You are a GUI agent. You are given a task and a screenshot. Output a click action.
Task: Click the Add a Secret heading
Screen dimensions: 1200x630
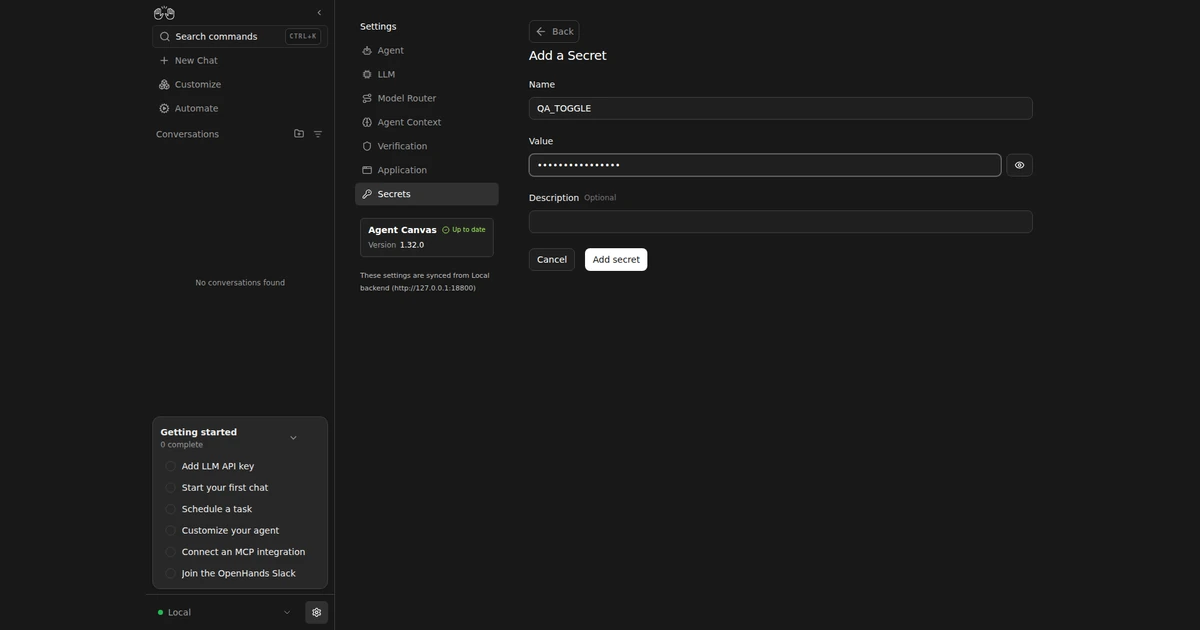point(568,56)
